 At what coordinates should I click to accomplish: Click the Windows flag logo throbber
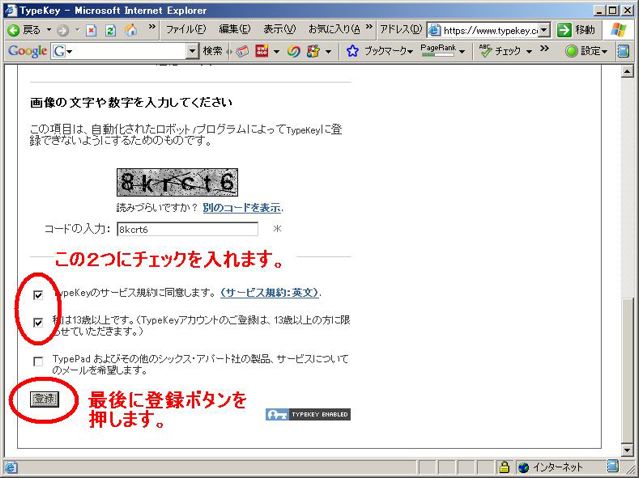click(x=618, y=30)
